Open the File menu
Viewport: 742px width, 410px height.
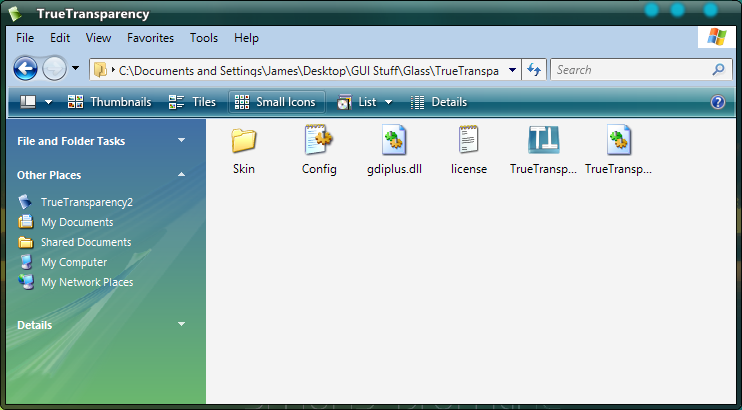tap(25, 38)
